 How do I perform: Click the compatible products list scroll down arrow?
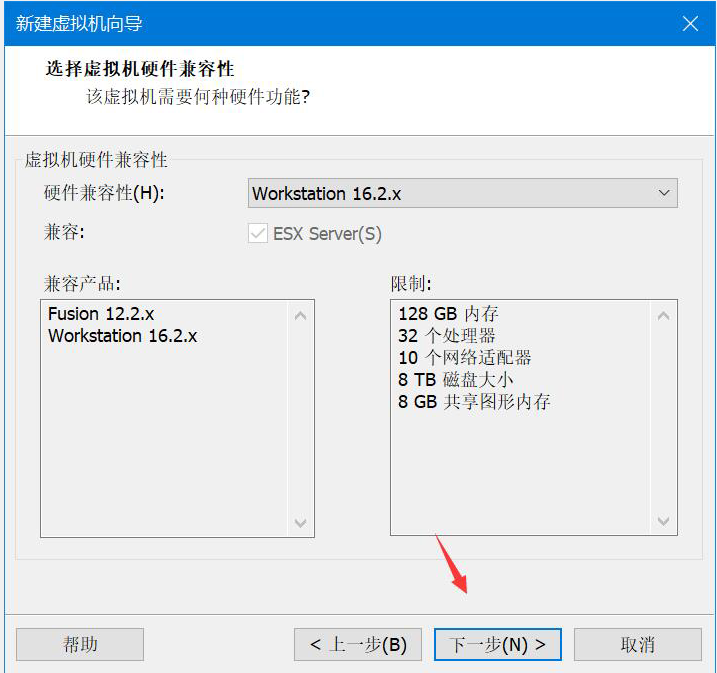[x=300, y=522]
